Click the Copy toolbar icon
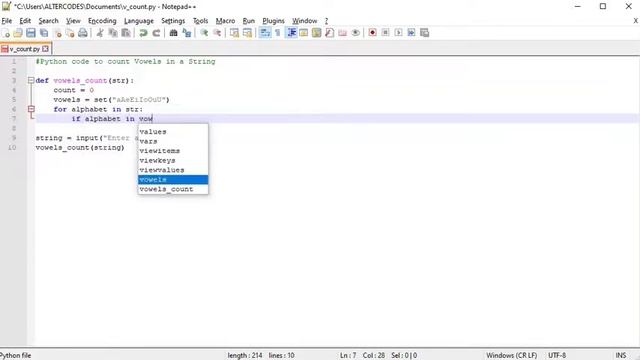 coord(113,33)
